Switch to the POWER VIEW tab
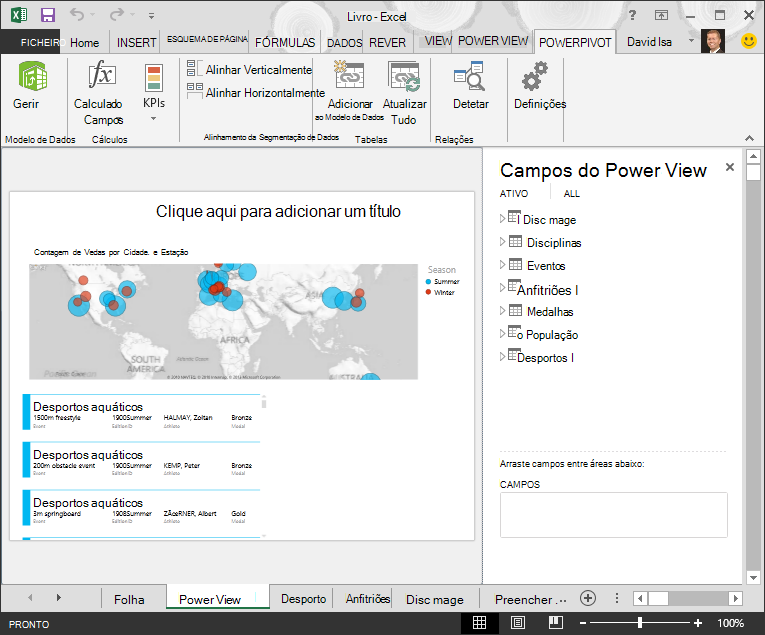Viewport: 765px width, 635px height. coord(493,41)
